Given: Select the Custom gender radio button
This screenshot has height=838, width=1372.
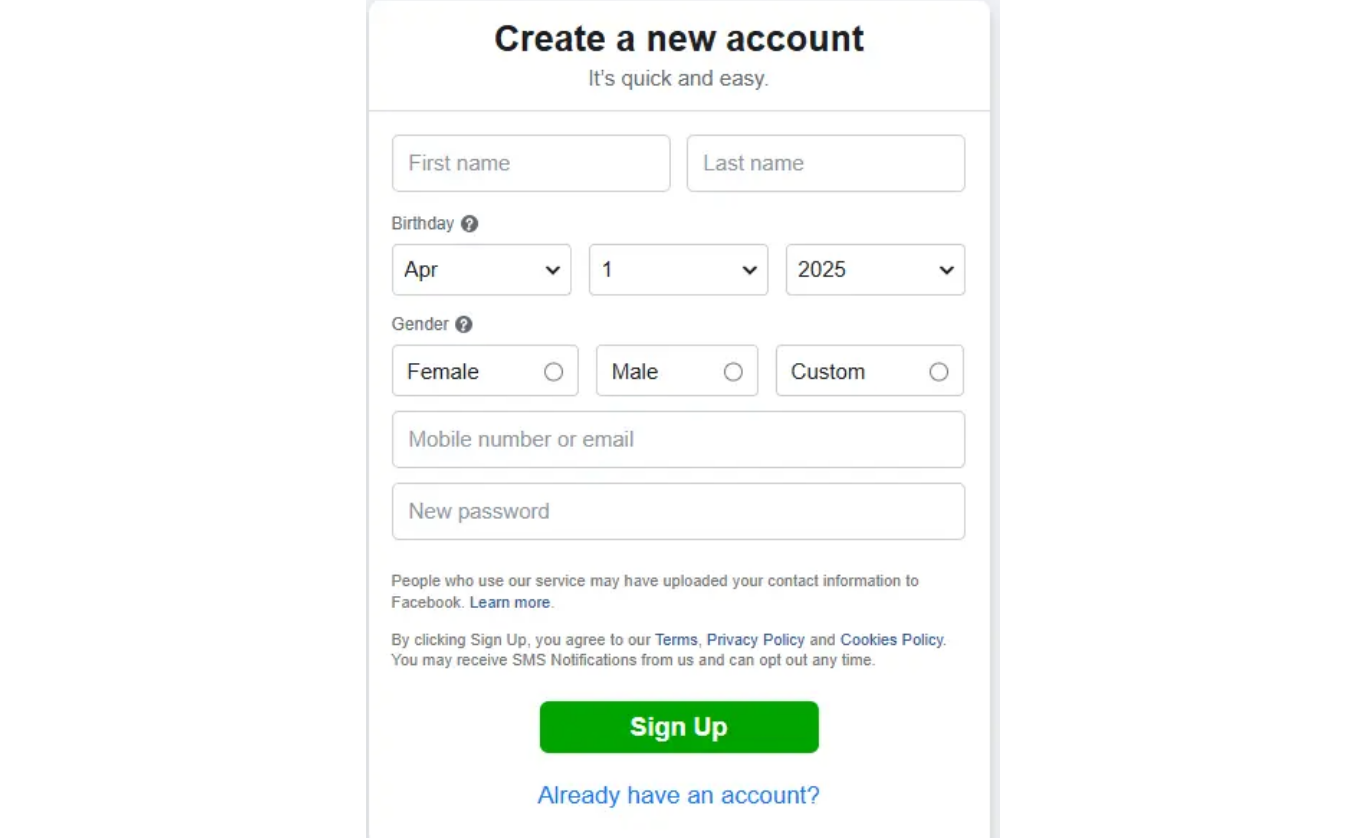Looking at the screenshot, I should 938,371.
